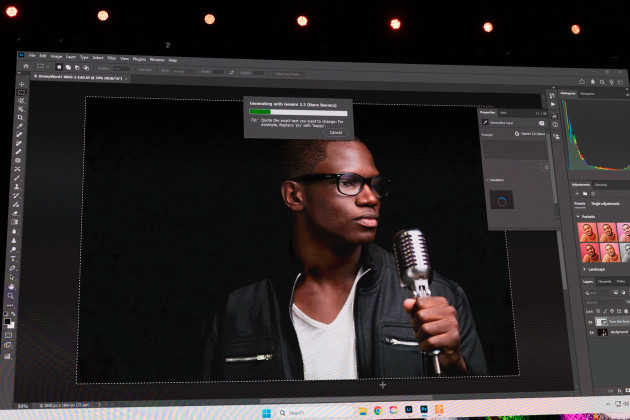Image resolution: width=630 pixels, height=420 pixels.
Task: Click the folder icon in Adjustments panel
Action: pos(585,194)
